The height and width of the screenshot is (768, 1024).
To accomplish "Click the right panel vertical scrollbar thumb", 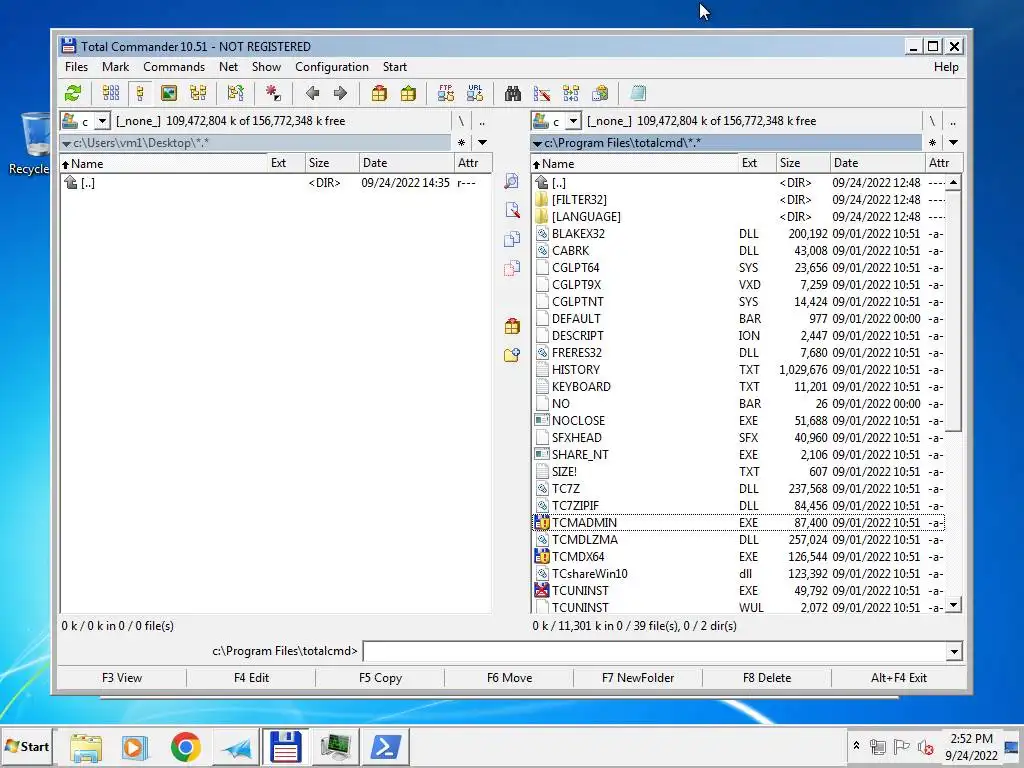I will [953, 312].
